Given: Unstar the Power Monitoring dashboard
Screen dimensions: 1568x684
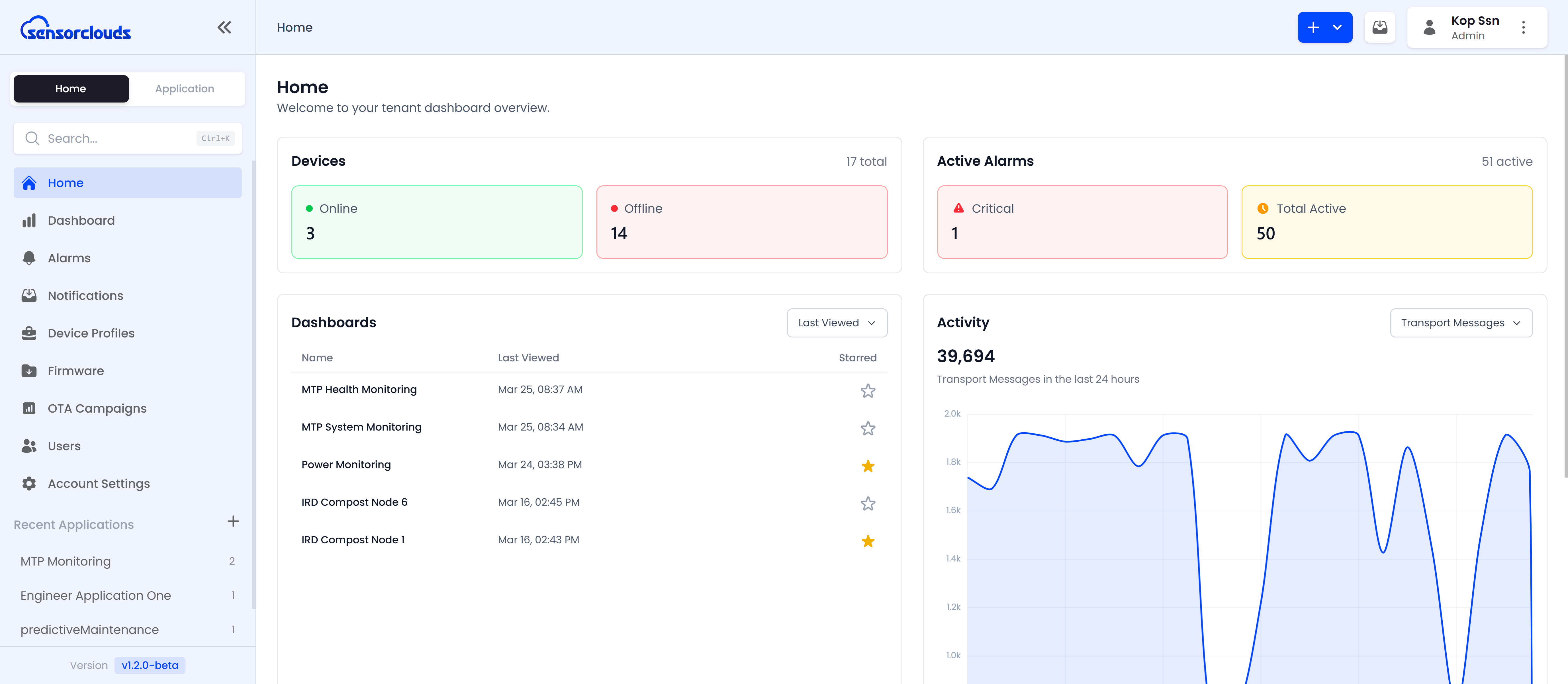Looking at the screenshot, I should (x=868, y=466).
